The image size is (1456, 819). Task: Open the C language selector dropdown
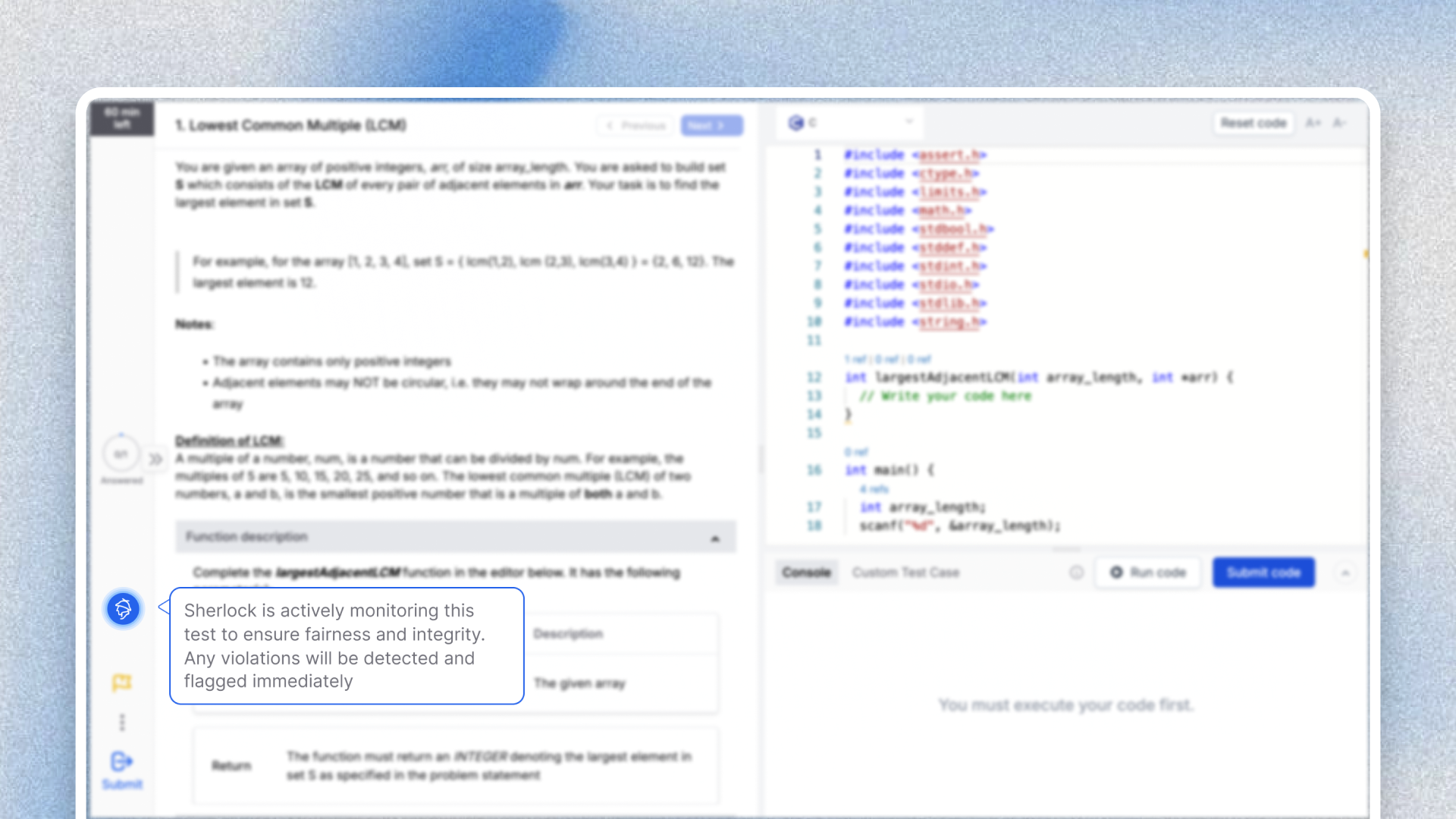point(851,122)
